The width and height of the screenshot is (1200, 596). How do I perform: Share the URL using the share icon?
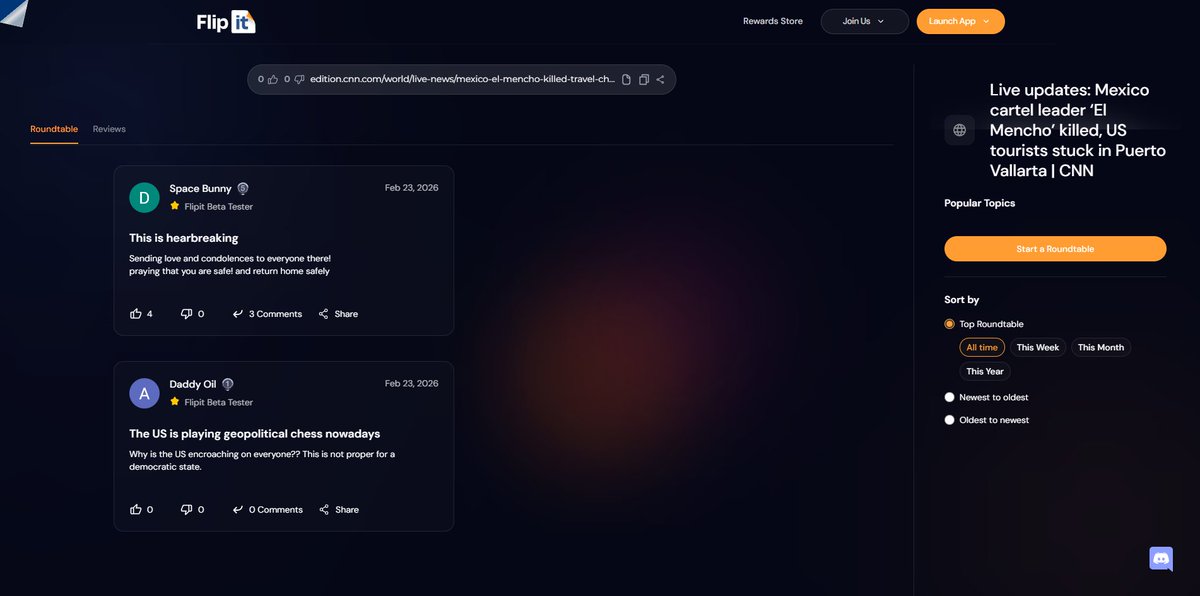tap(661, 79)
